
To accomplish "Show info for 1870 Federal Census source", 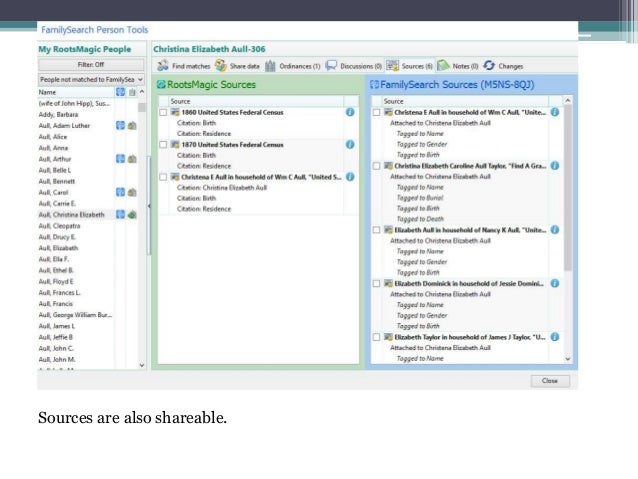I will tap(350, 144).
